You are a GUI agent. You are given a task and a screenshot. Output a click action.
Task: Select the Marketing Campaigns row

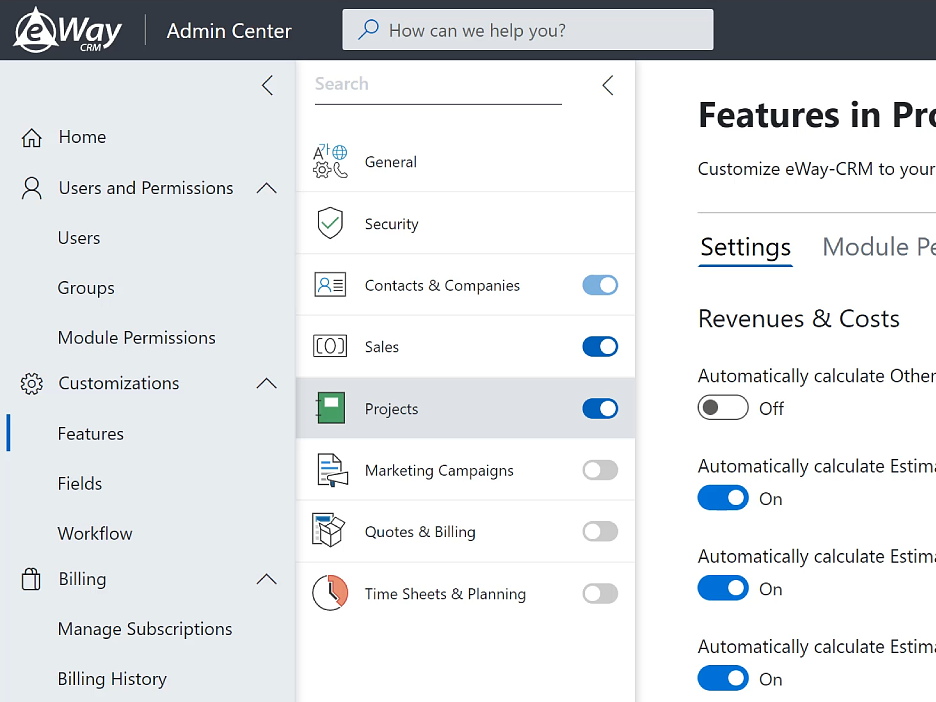point(466,470)
